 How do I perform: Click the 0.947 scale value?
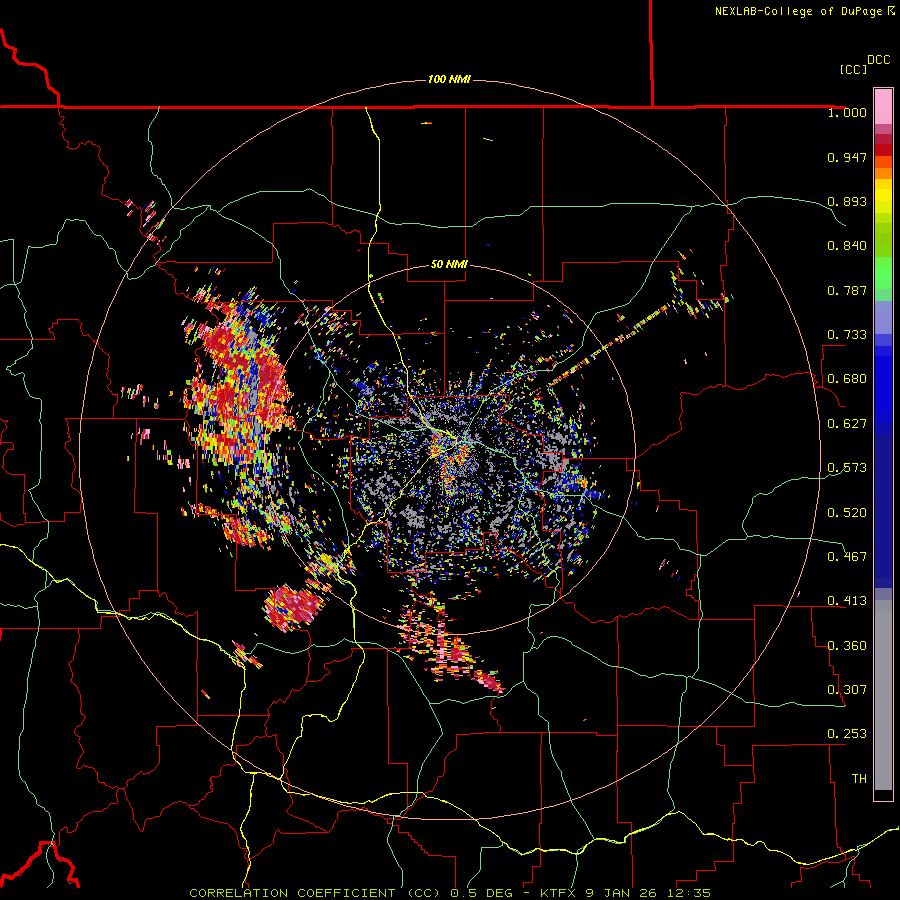847,157
